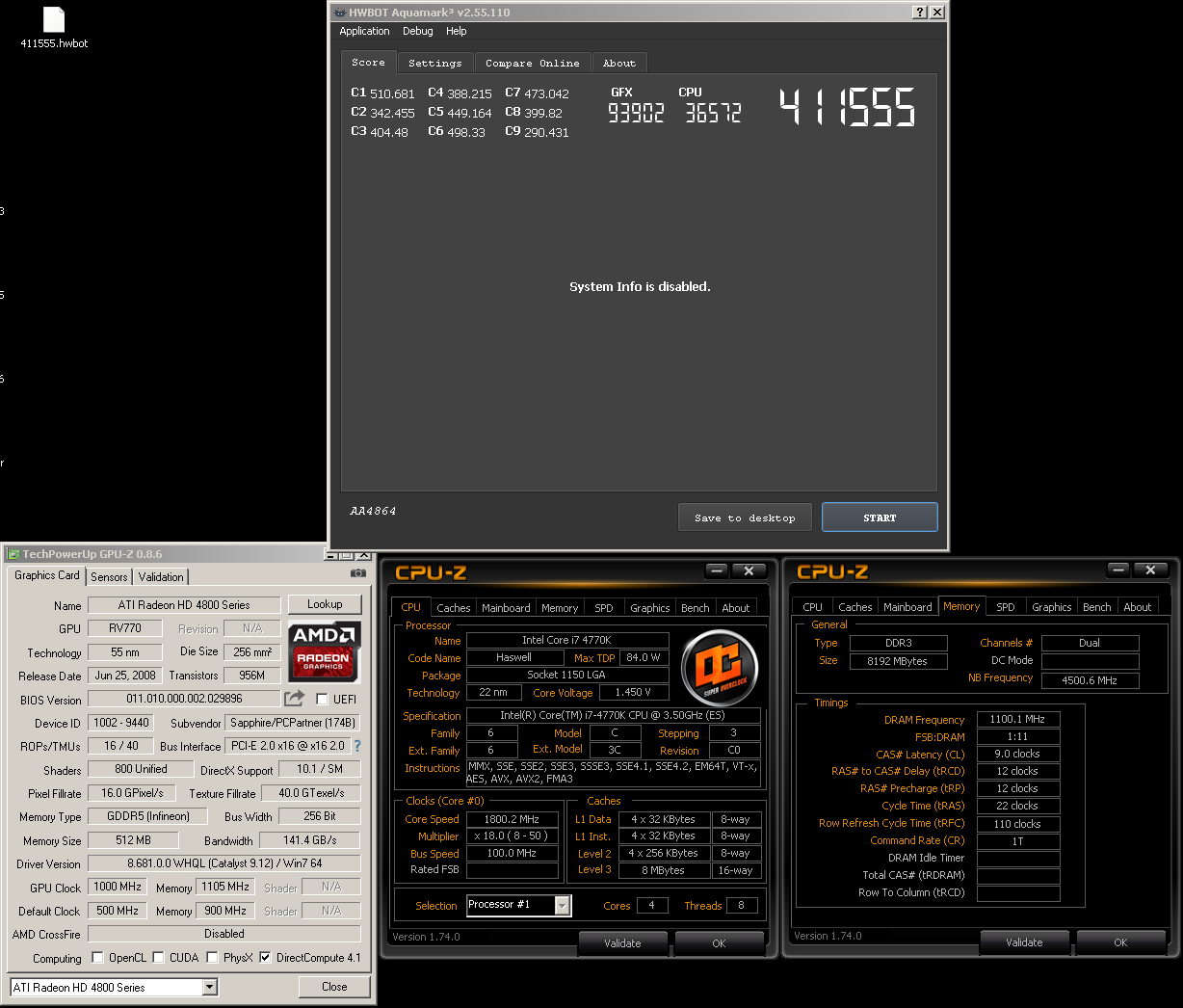Click the Intel Core i7 4770K name field
This screenshot has height=1008, width=1183.
(567, 640)
